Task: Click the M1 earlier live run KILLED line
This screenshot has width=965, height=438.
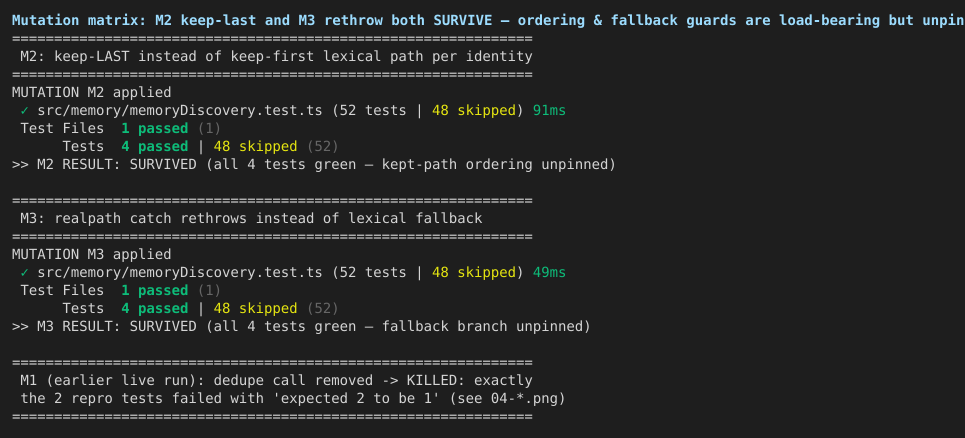Action: click(276, 380)
